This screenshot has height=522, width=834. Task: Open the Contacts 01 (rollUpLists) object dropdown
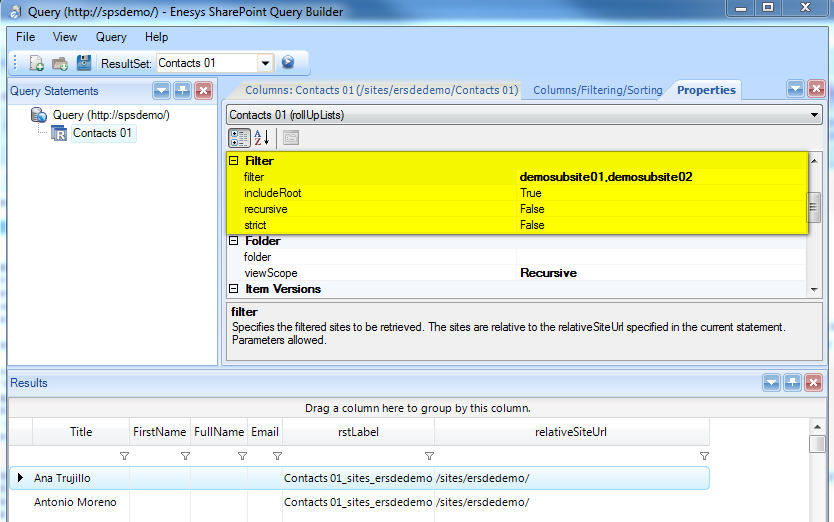pos(814,115)
